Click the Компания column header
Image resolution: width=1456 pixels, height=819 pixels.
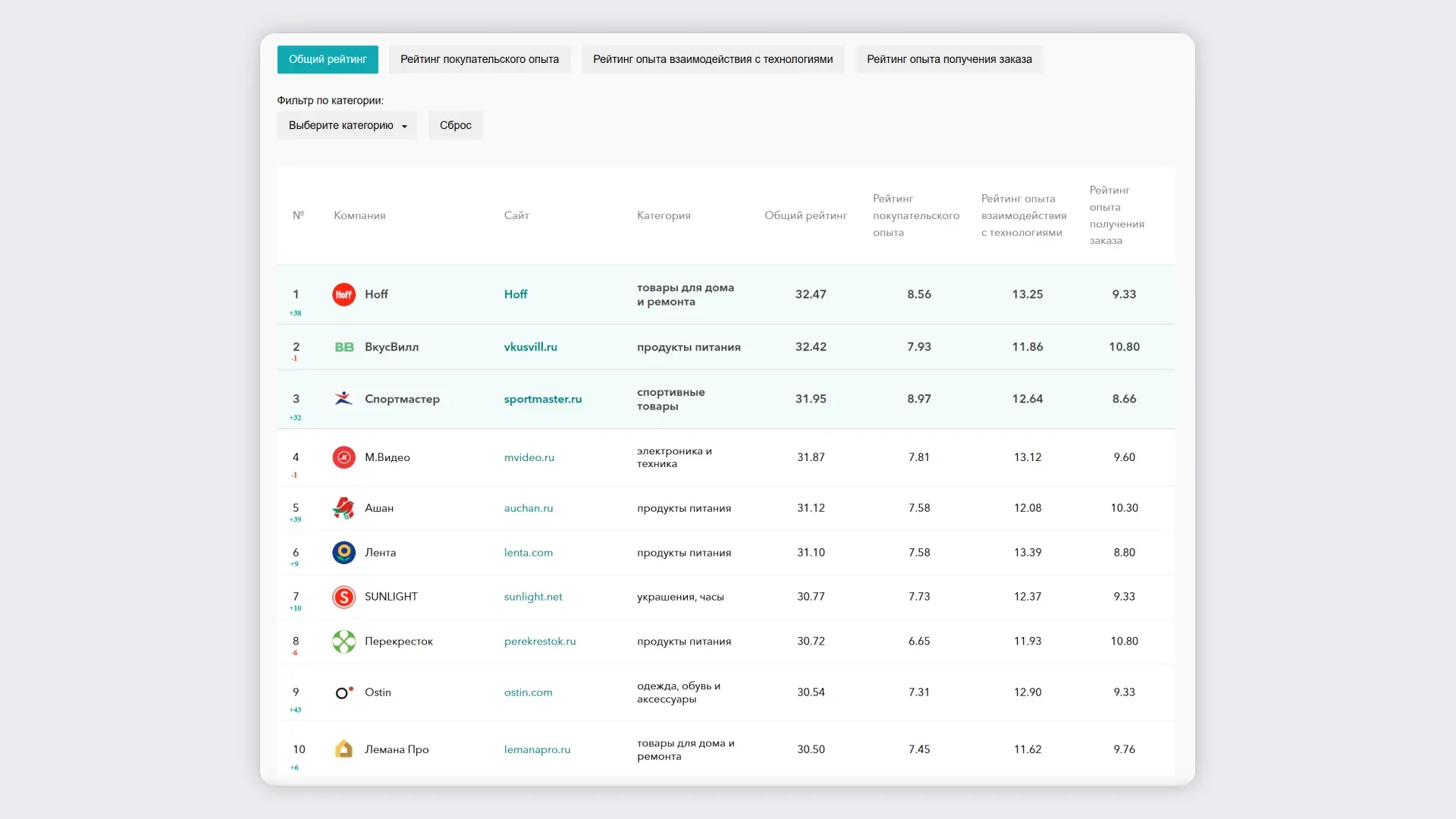tap(359, 215)
